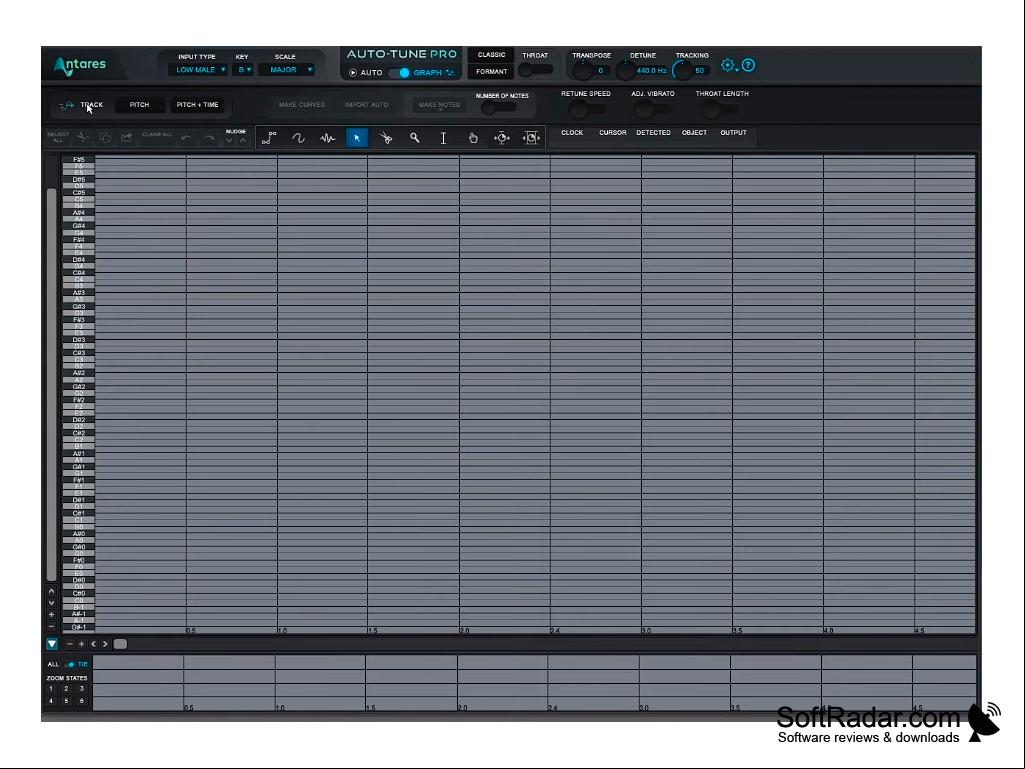The height and width of the screenshot is (769, 1025).
Task: Click horizontal zoom out minus button
Action: click(x=70, y=644)
